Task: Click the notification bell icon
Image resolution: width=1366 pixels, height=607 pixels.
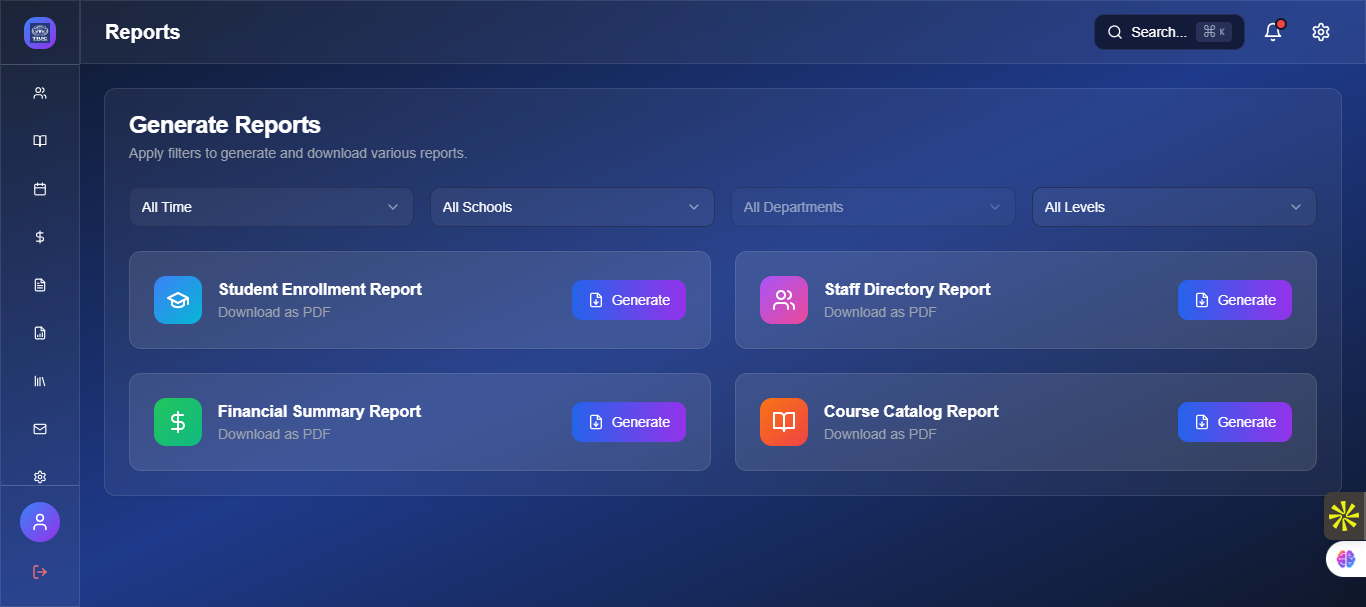Action: [1273, 32]
